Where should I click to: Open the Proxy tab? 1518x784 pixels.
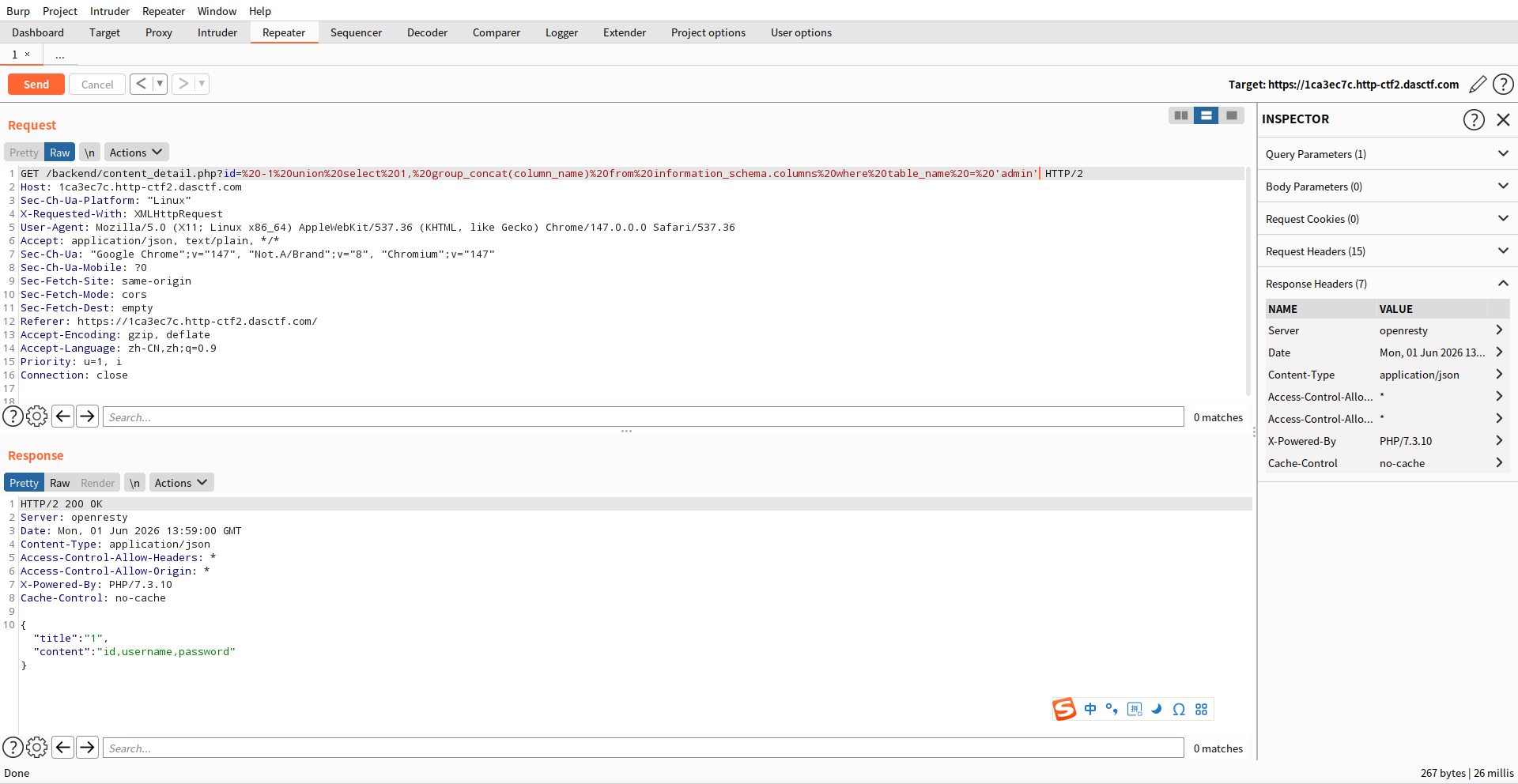tap(159, 32)
